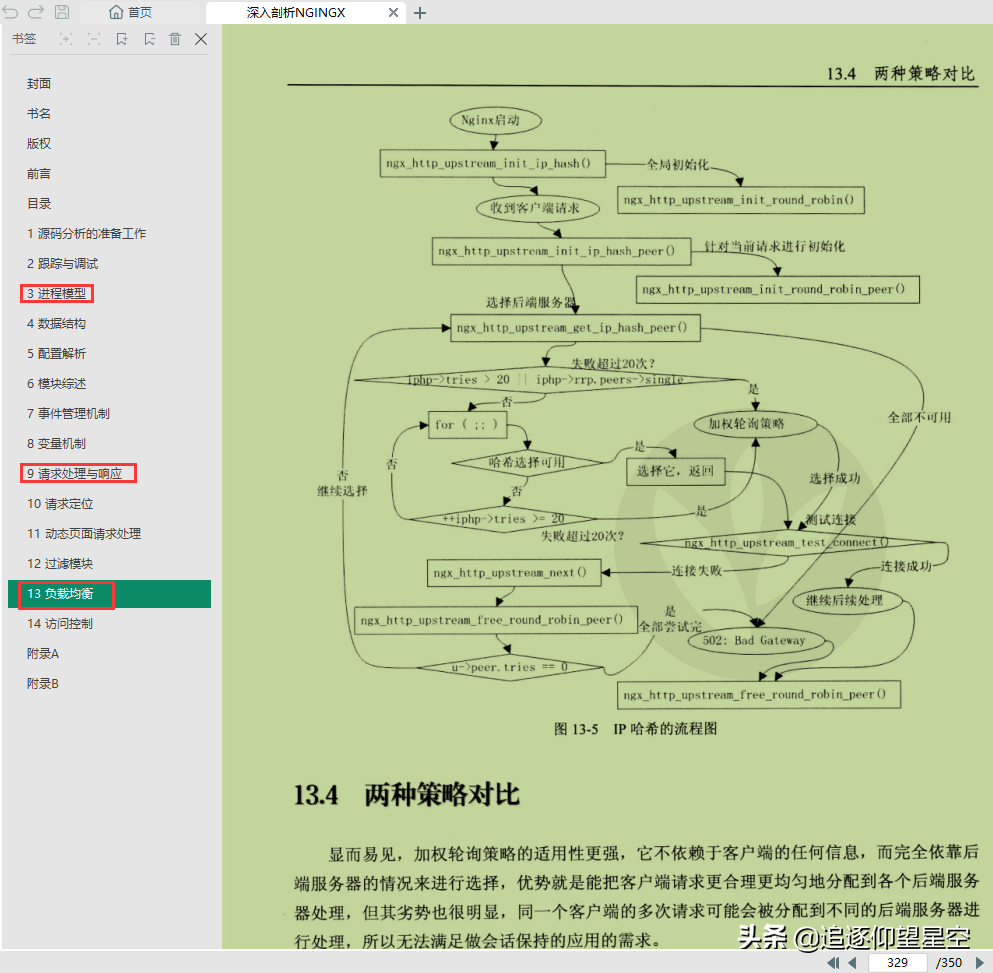Click flowchart box ngx_http_upstream_init_ip_hash_peer()
993x973 pixels.
pos(560,251)
